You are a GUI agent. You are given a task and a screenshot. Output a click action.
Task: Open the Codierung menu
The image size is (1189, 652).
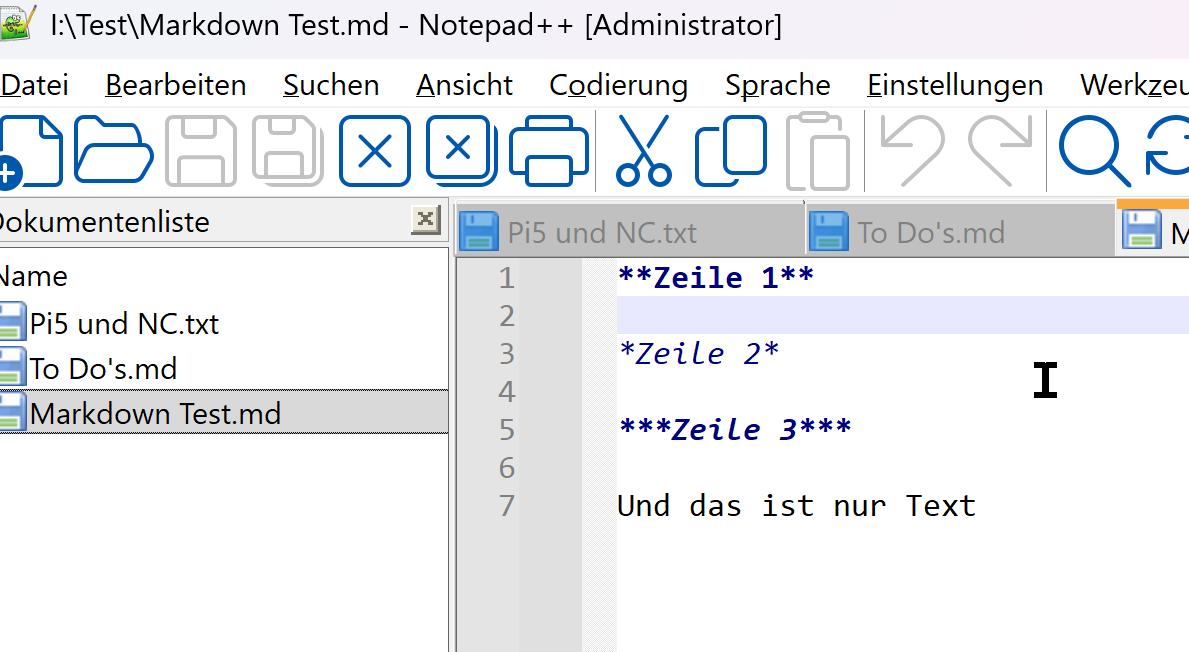(x=618, y=85)
